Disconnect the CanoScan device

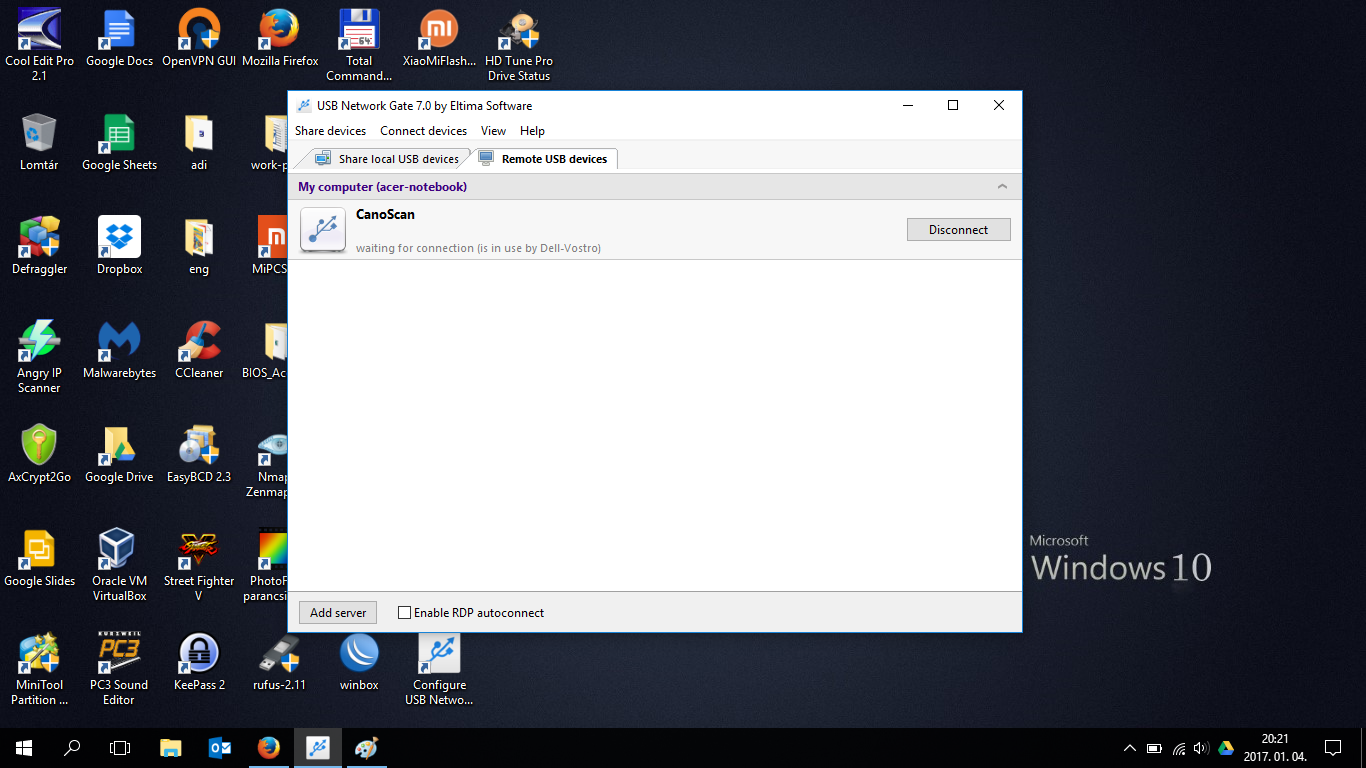click(958, 230)
